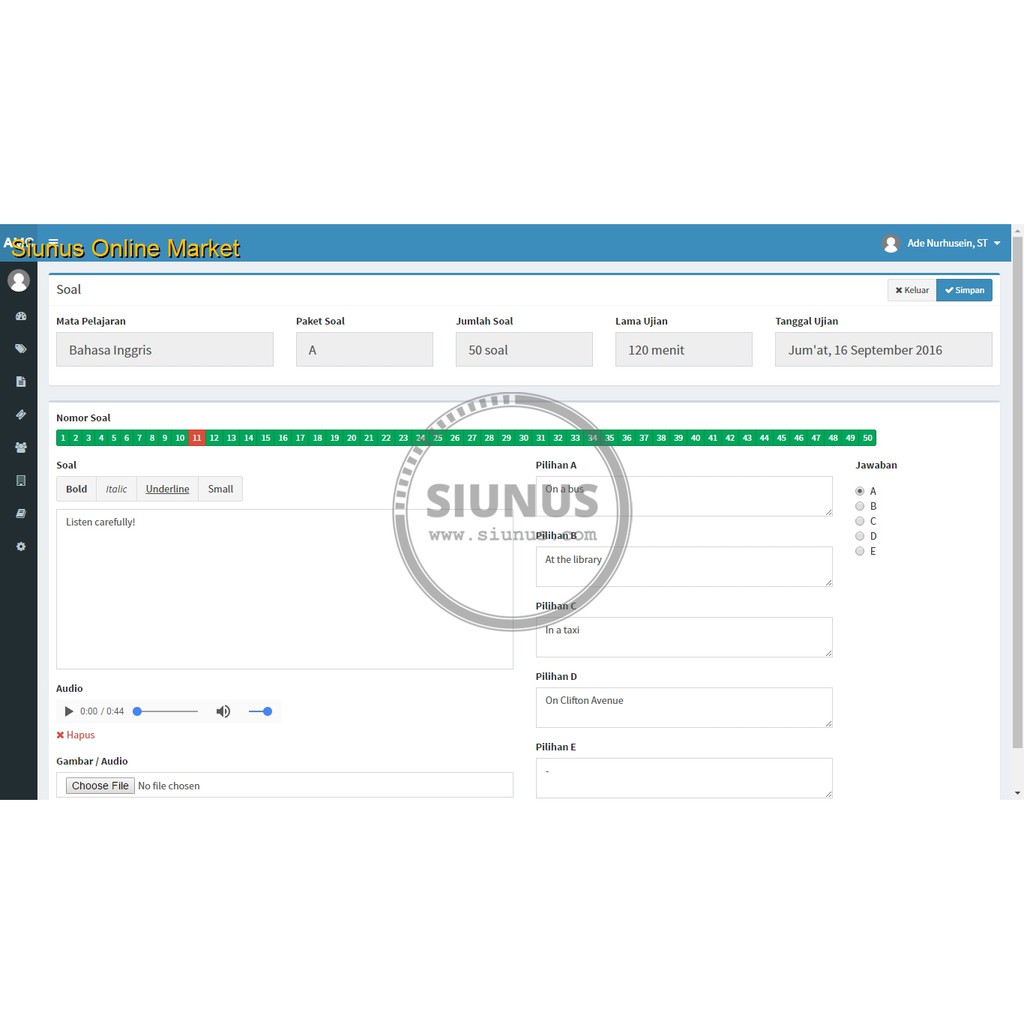Click Hapus to delete the audio
Viewport: 1024px width, 1024px height.
76,735
